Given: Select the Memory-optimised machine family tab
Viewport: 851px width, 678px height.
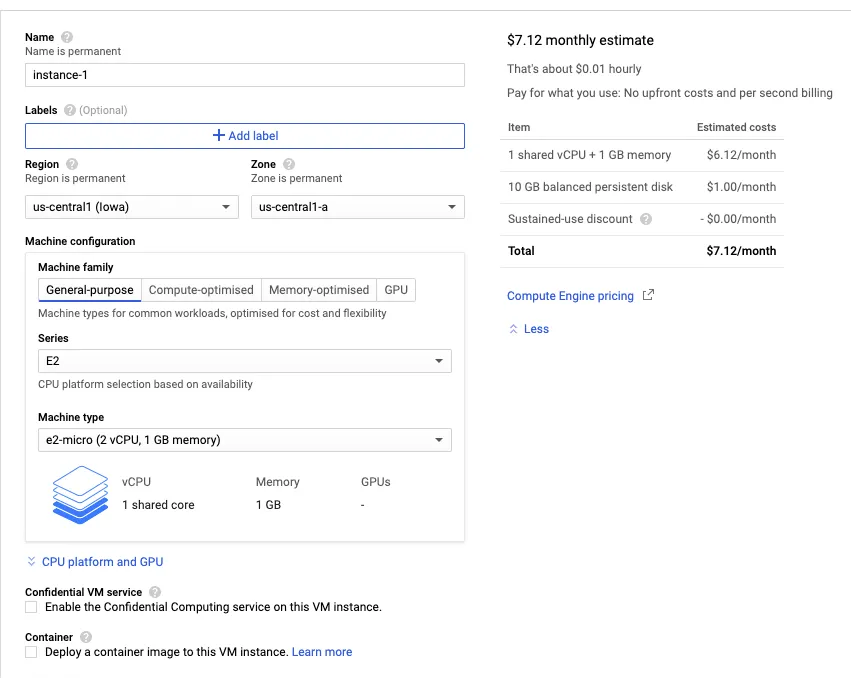Looking at the screenshot, I should (x=319, y=290).
